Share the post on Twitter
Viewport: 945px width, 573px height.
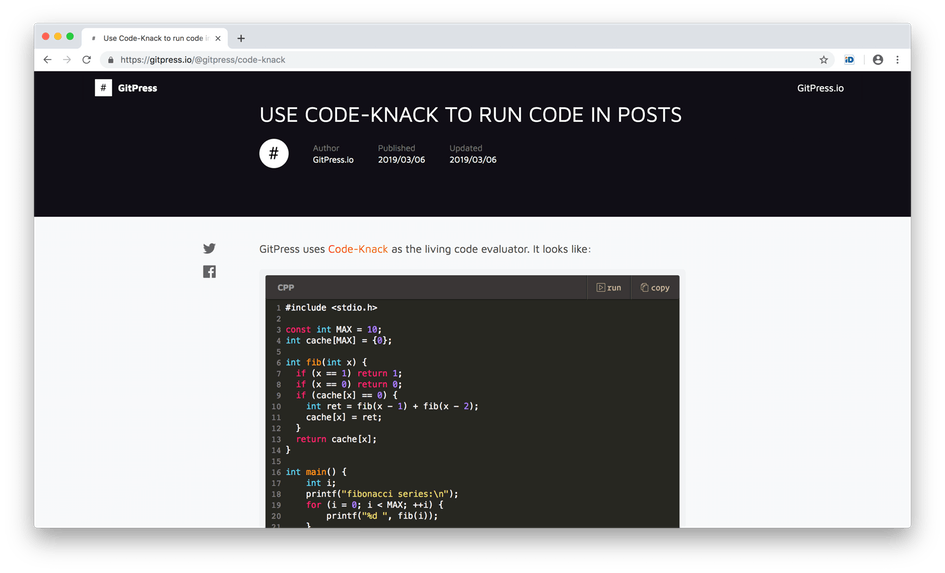point(209,248)
